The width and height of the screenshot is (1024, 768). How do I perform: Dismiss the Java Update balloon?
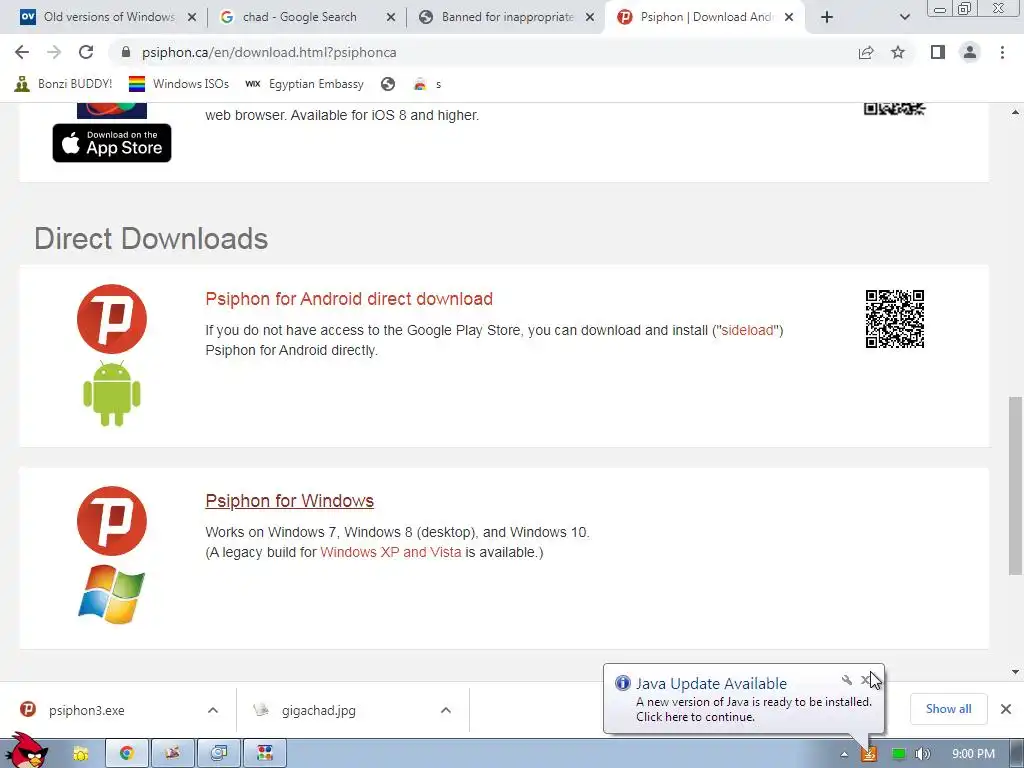tap(865, 680)
